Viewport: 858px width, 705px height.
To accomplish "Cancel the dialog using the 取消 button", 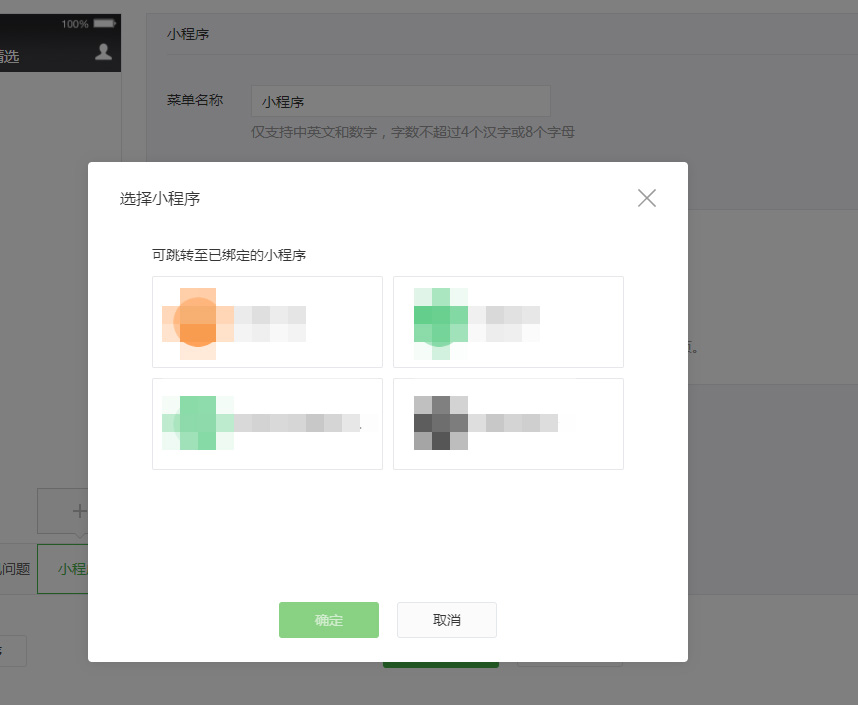I will click(446, 620).
